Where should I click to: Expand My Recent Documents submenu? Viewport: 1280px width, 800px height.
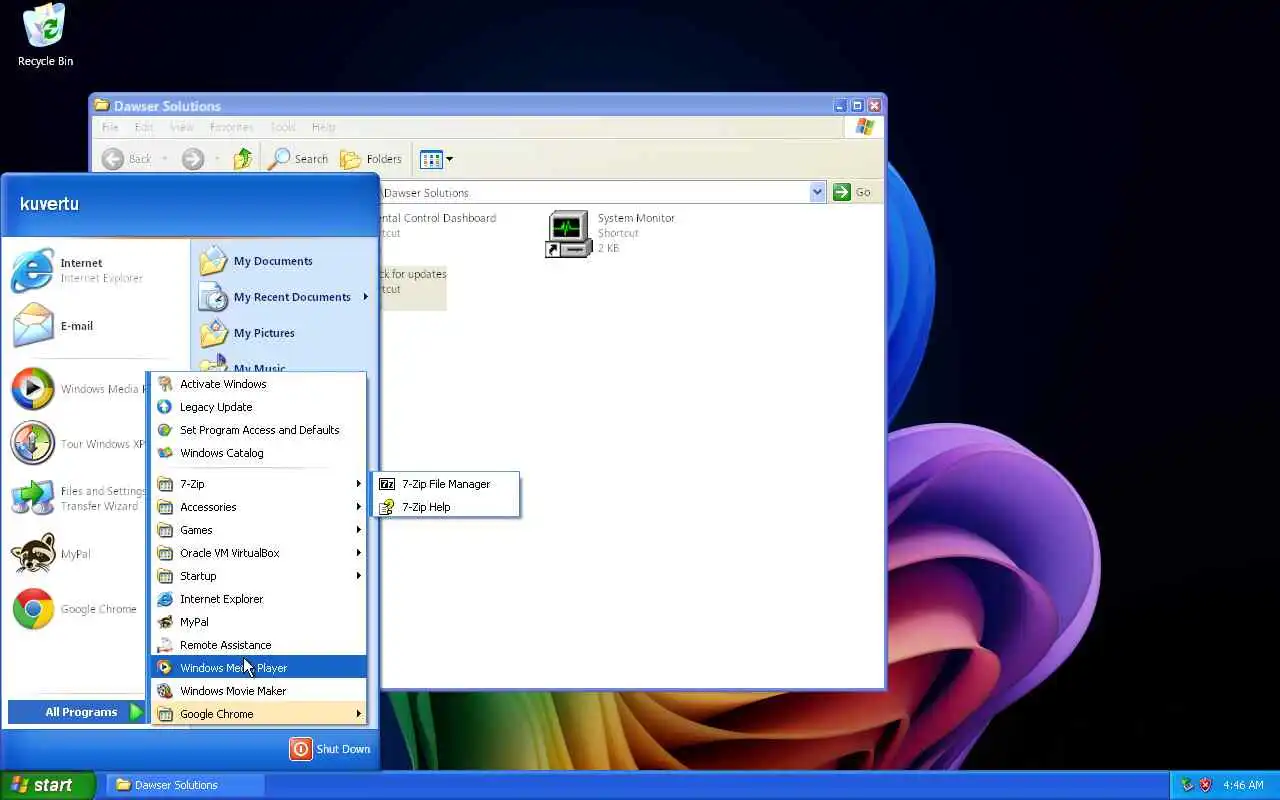pos(284,297)
